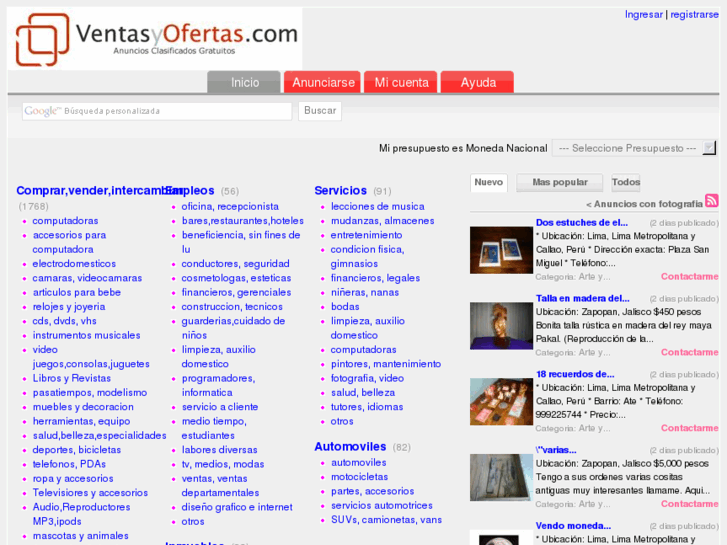
Task: Click the Ingresar login link
Action: coord(644,14)
